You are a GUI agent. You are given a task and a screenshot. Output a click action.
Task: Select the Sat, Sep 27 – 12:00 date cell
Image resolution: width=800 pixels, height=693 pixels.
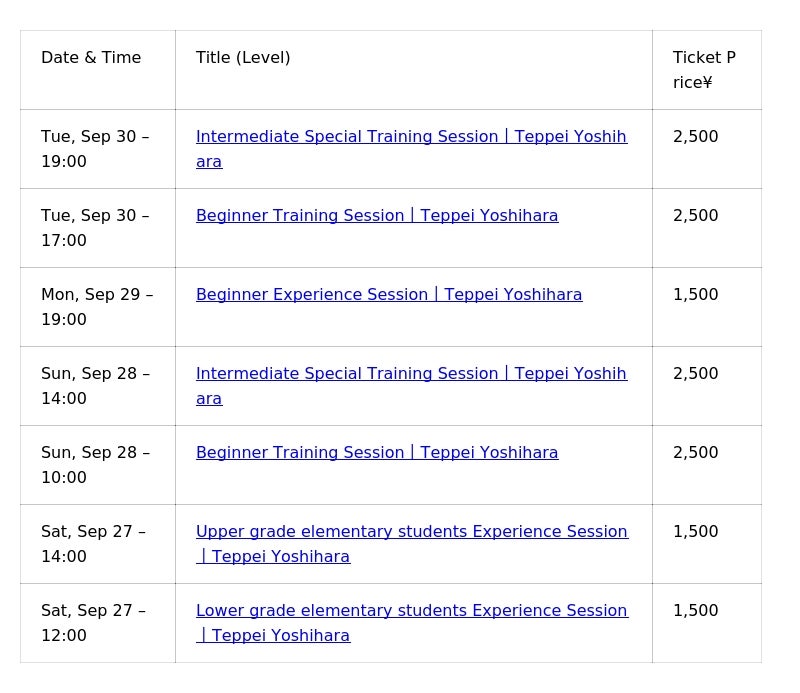coord(93,623)
